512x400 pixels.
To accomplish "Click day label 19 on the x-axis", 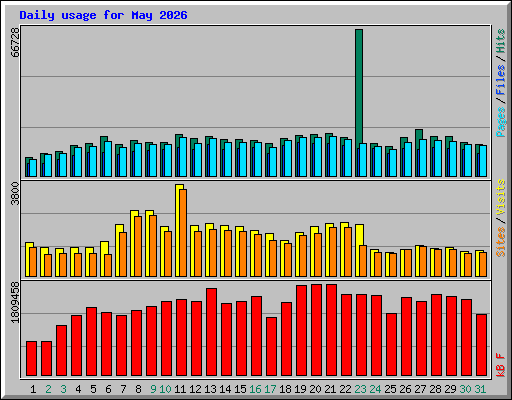I will (300, 389).
